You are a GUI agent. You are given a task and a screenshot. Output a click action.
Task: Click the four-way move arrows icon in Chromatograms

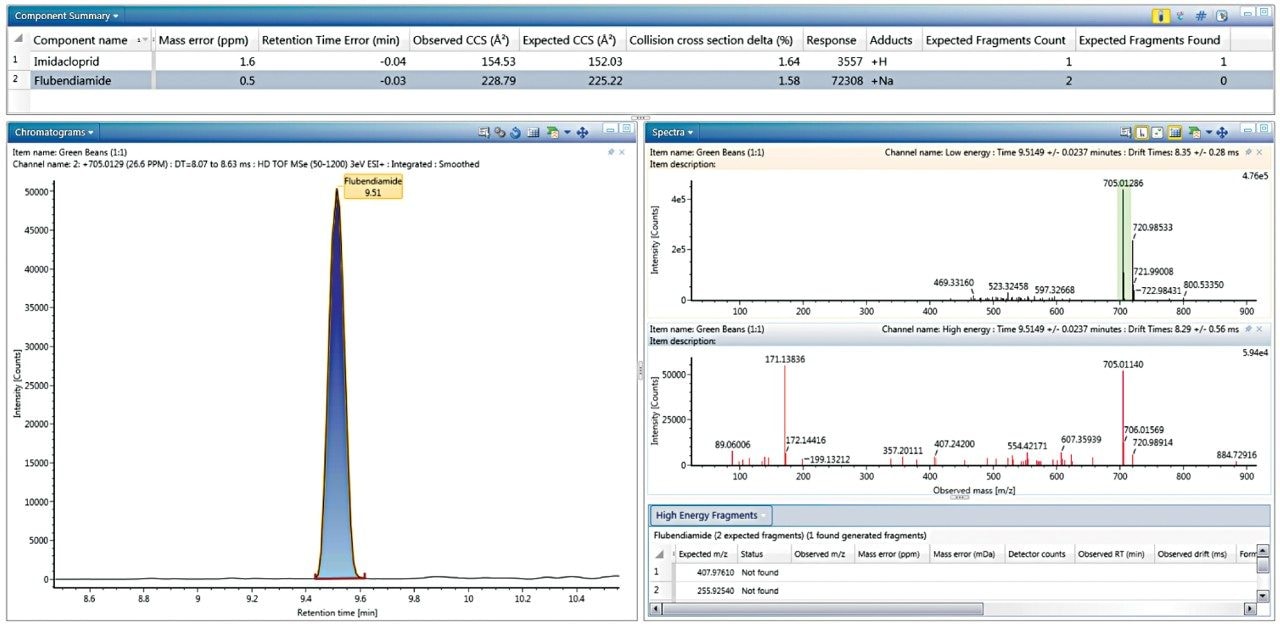tap(582, 132)
